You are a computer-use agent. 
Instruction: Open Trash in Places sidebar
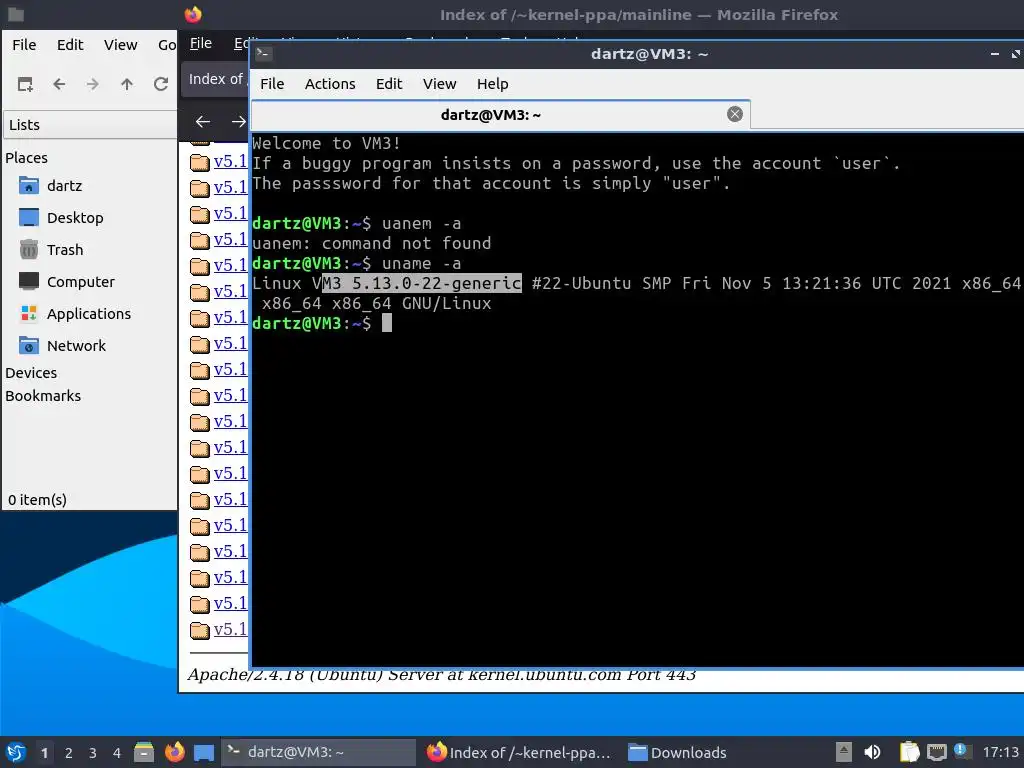point(52,250)
